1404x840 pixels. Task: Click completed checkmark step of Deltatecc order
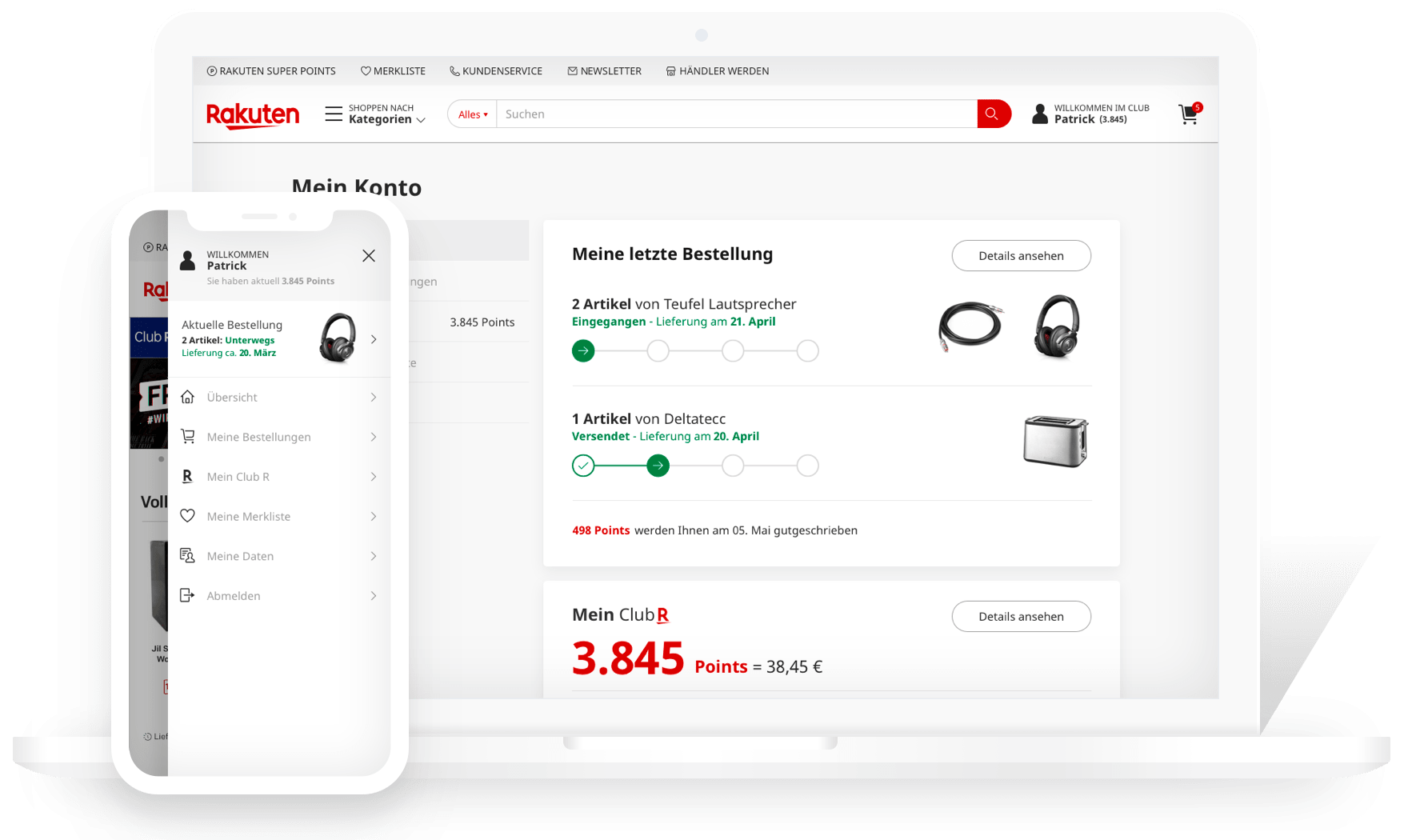pyautogui.click(x=583, y=466)
